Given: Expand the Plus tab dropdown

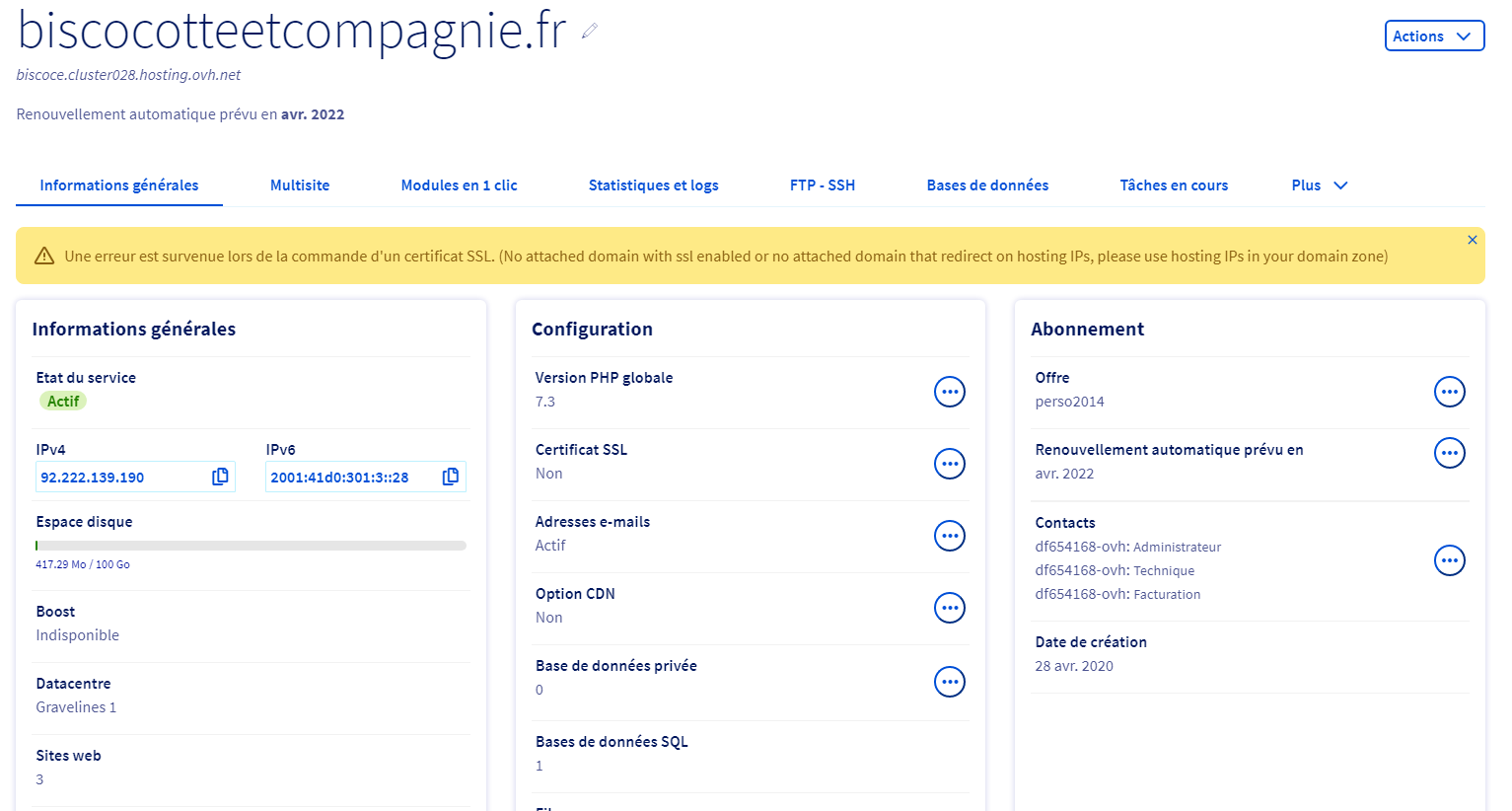Looking at the screenshot, I should 1319,185.
